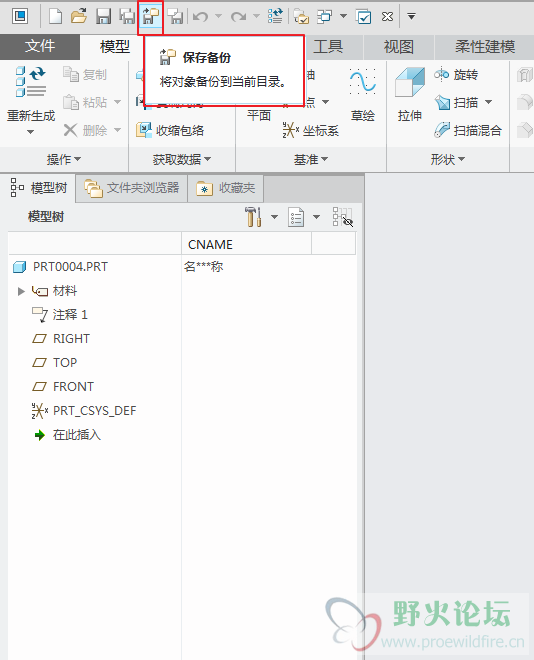Click the Shrinkwrap (收缩包络) tool
The width and height of the screenshot is (534, 660).
coord(170,130)
